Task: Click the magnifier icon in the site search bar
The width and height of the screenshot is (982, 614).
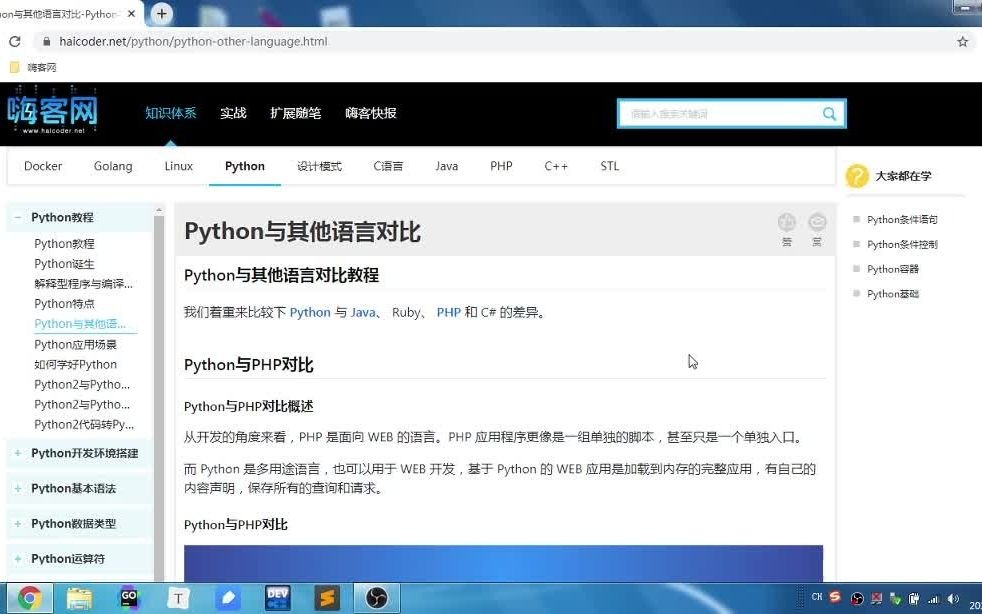Action: pyautogui.click(x=829, y=113)
